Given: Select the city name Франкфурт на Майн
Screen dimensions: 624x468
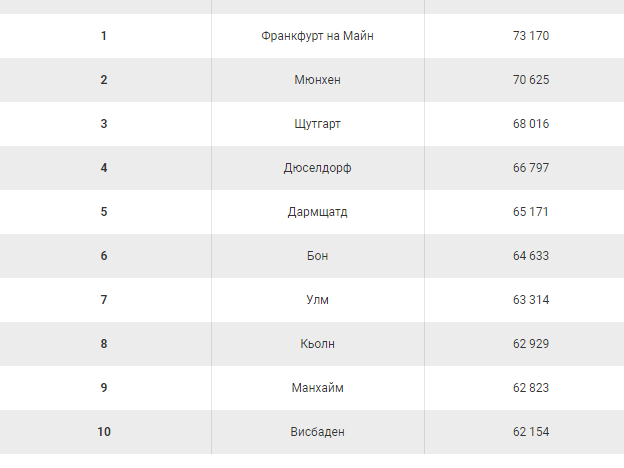Looking at the screenshot, I should pyautogui.click(x=317, y=36).
